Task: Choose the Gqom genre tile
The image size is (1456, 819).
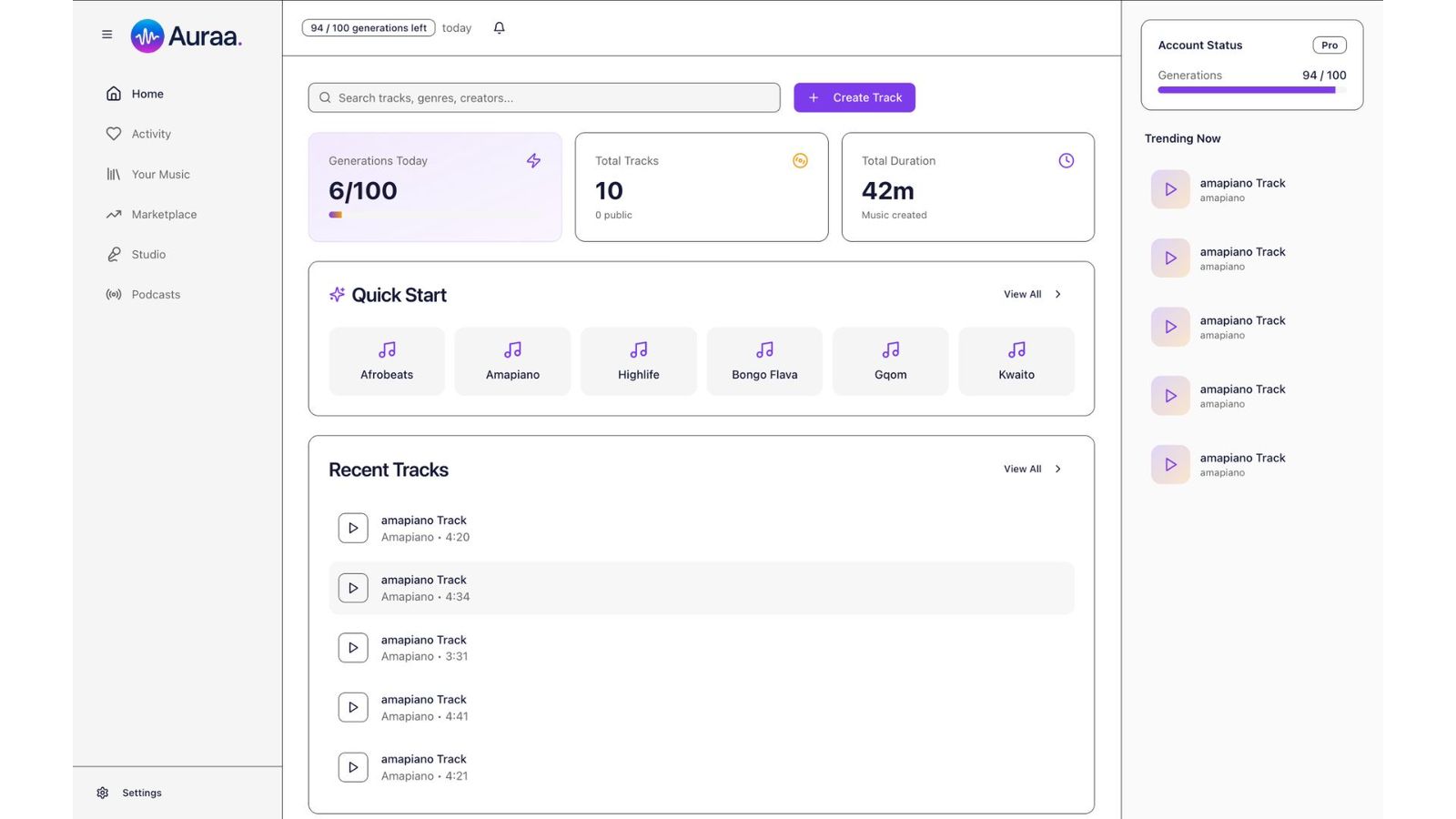Action: click(890, 361)
